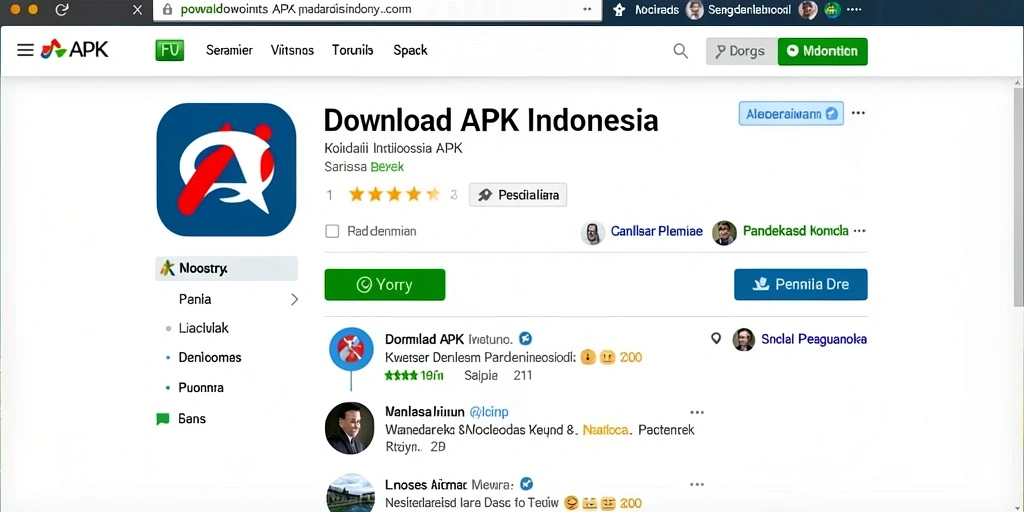Open the Torunils nav menu
The image size is (1024, 512).
353,50
